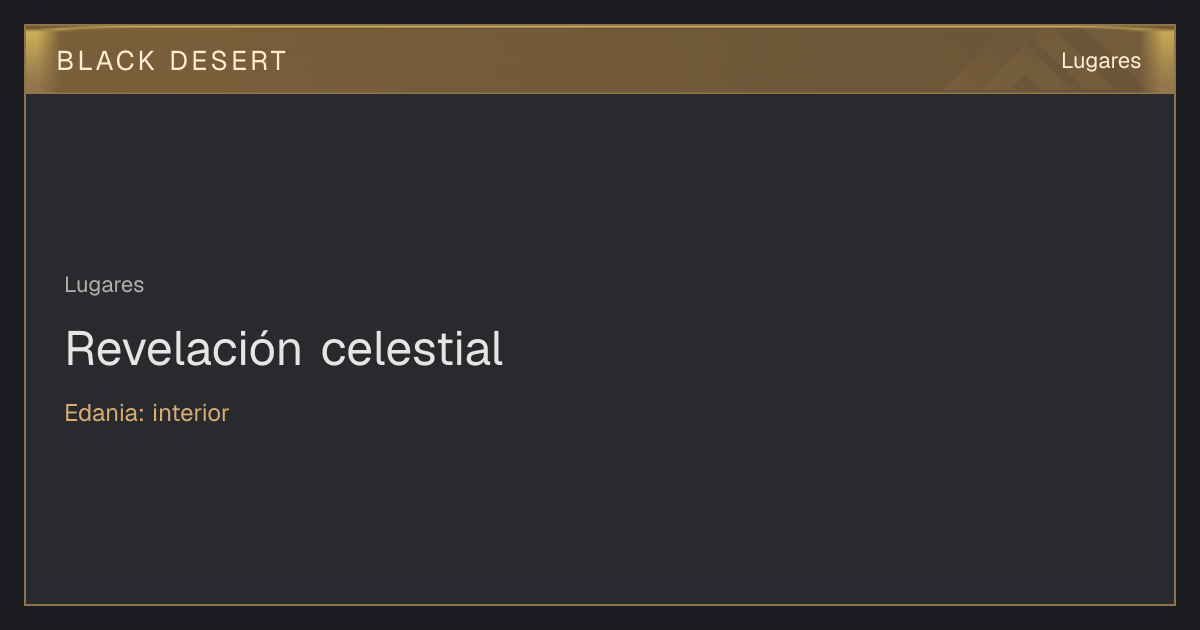Click the gold border line under header

(600, 93)
